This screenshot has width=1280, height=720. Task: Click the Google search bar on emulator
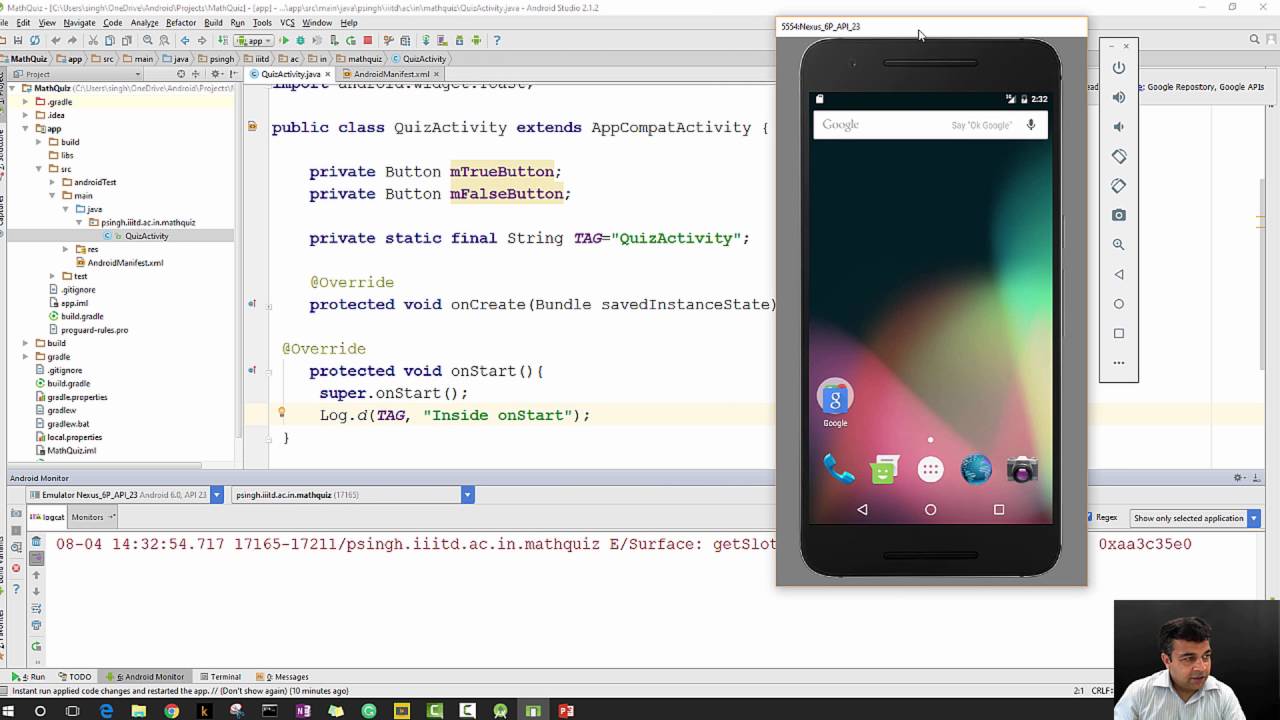point(930,125)
